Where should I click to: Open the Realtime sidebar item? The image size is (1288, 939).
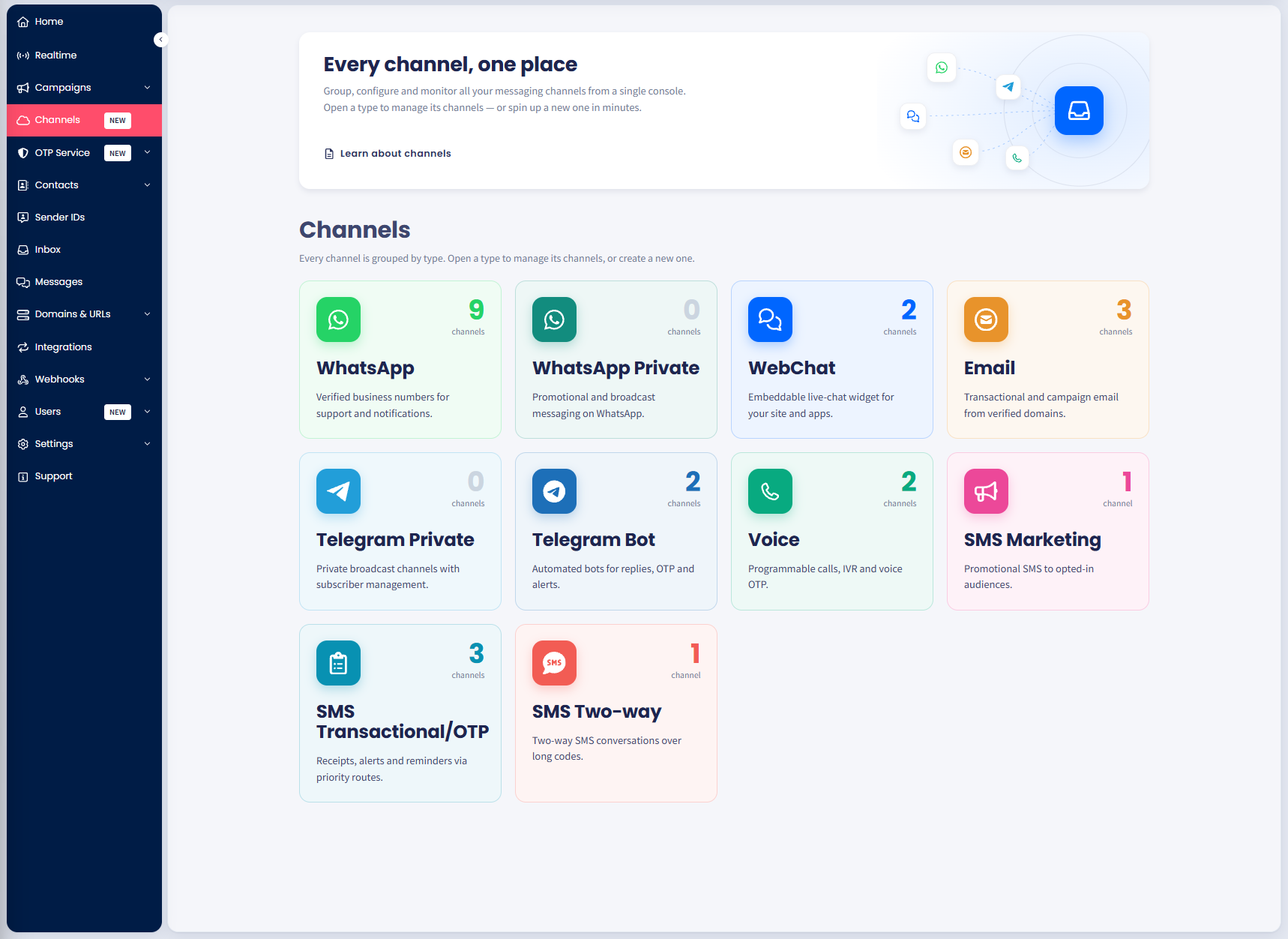click(x=84, y=55)
